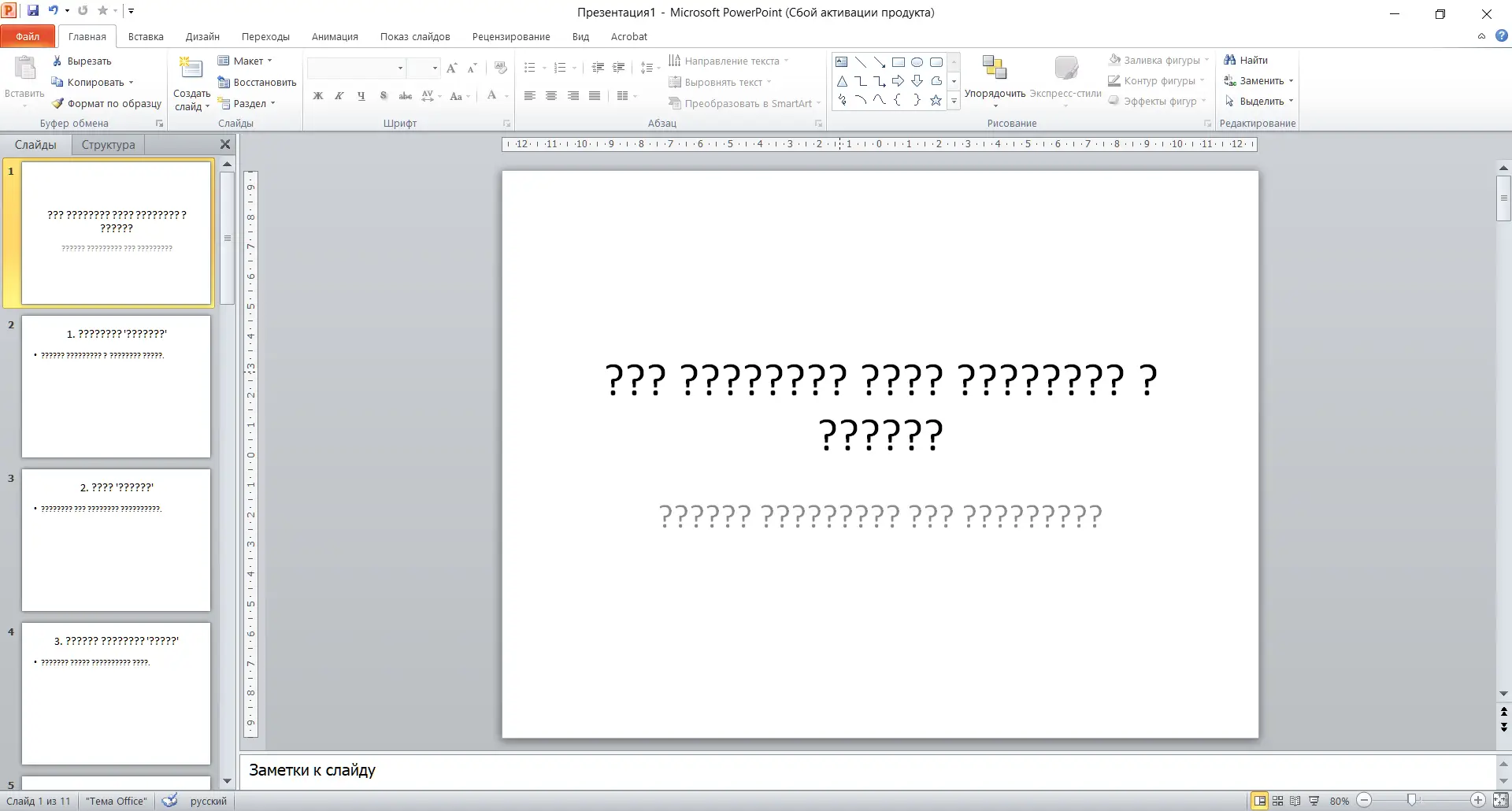Click Преобразовать в SmartArt button
This screenshot has height=811, width=1512.
coord(744,103)
